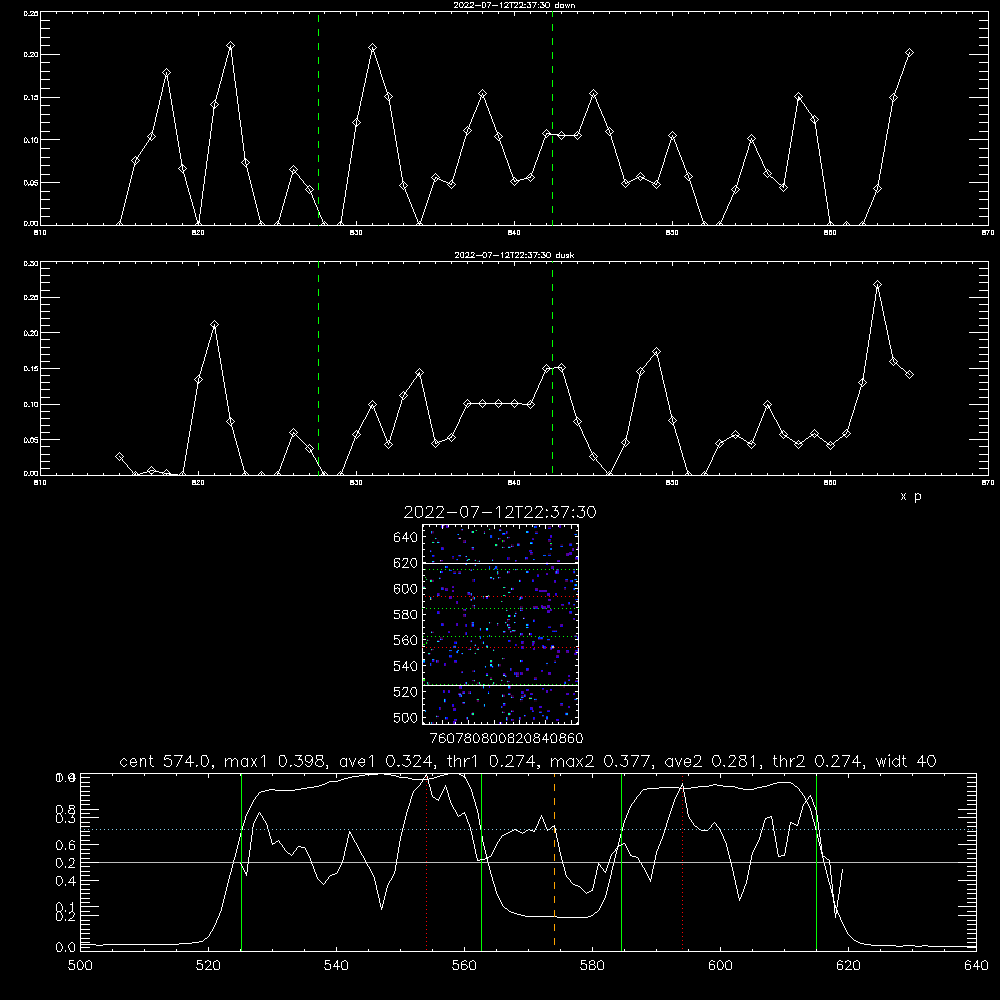Click the '640' x-axis label of bottom plot
1000x1000 pixels.
coord(976,966)
